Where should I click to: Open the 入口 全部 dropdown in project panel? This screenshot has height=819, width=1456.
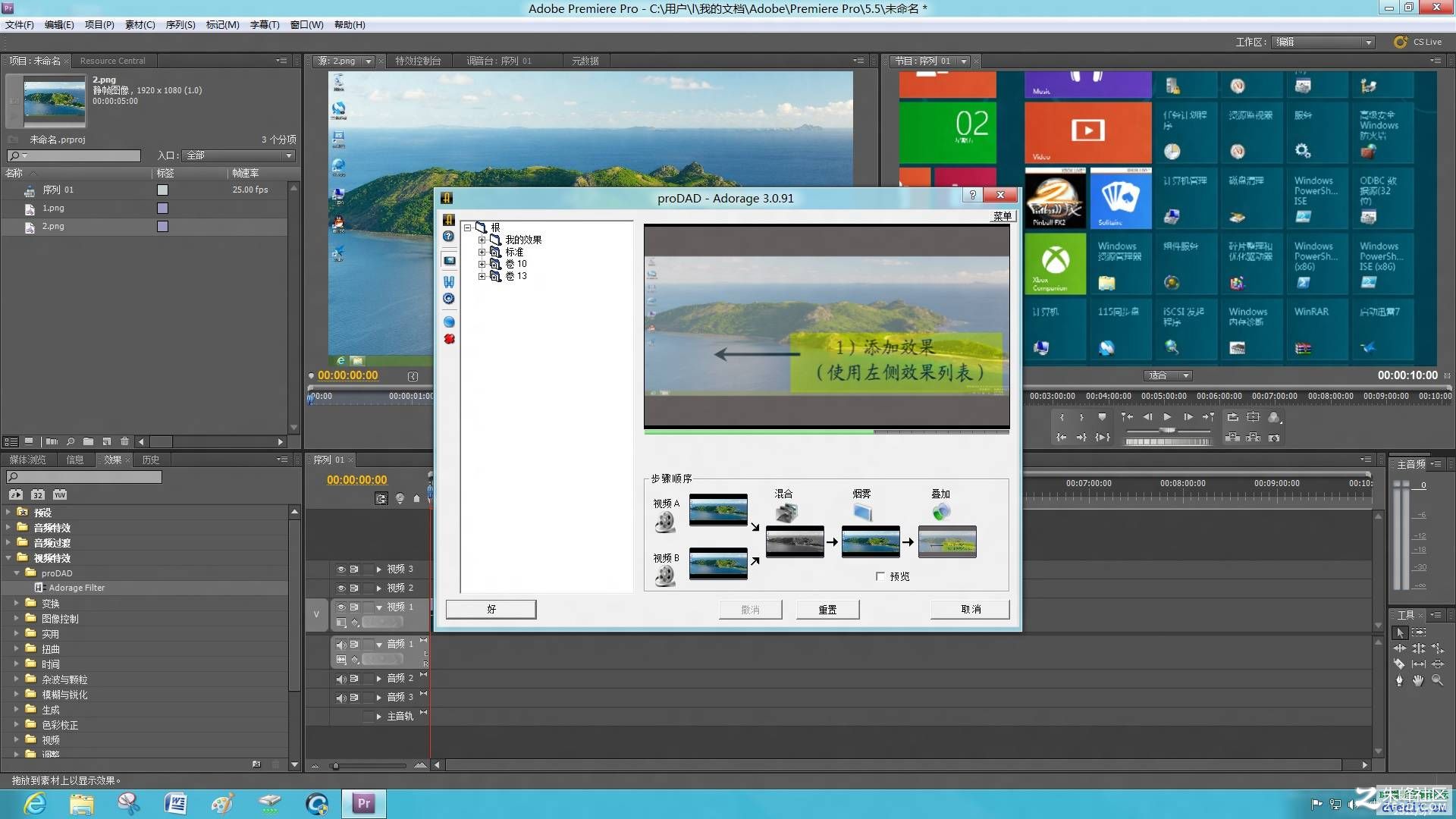[x=239, y=155]
